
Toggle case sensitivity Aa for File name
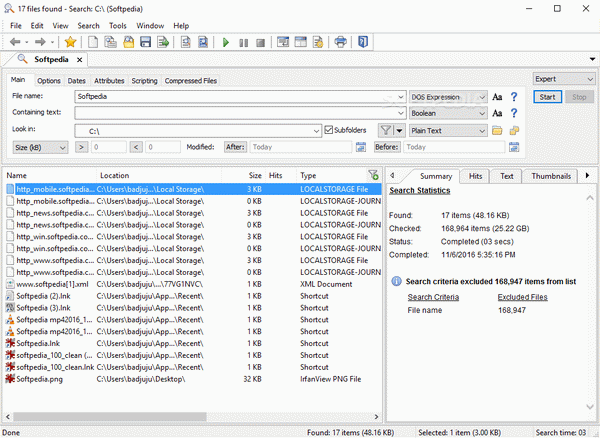click(x=497, y=97)
